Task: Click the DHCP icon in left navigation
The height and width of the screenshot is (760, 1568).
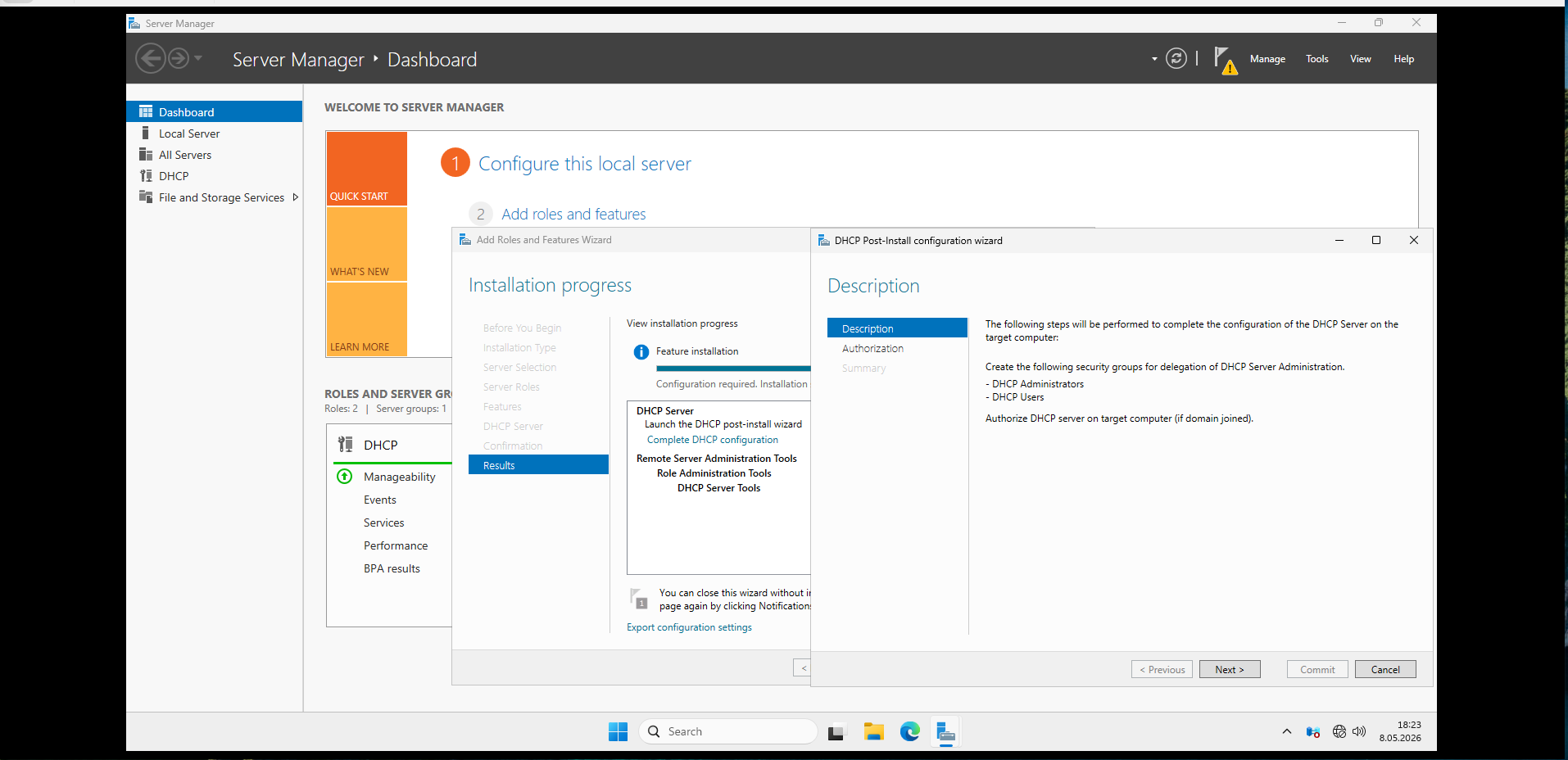Action: tap(146, 175)
